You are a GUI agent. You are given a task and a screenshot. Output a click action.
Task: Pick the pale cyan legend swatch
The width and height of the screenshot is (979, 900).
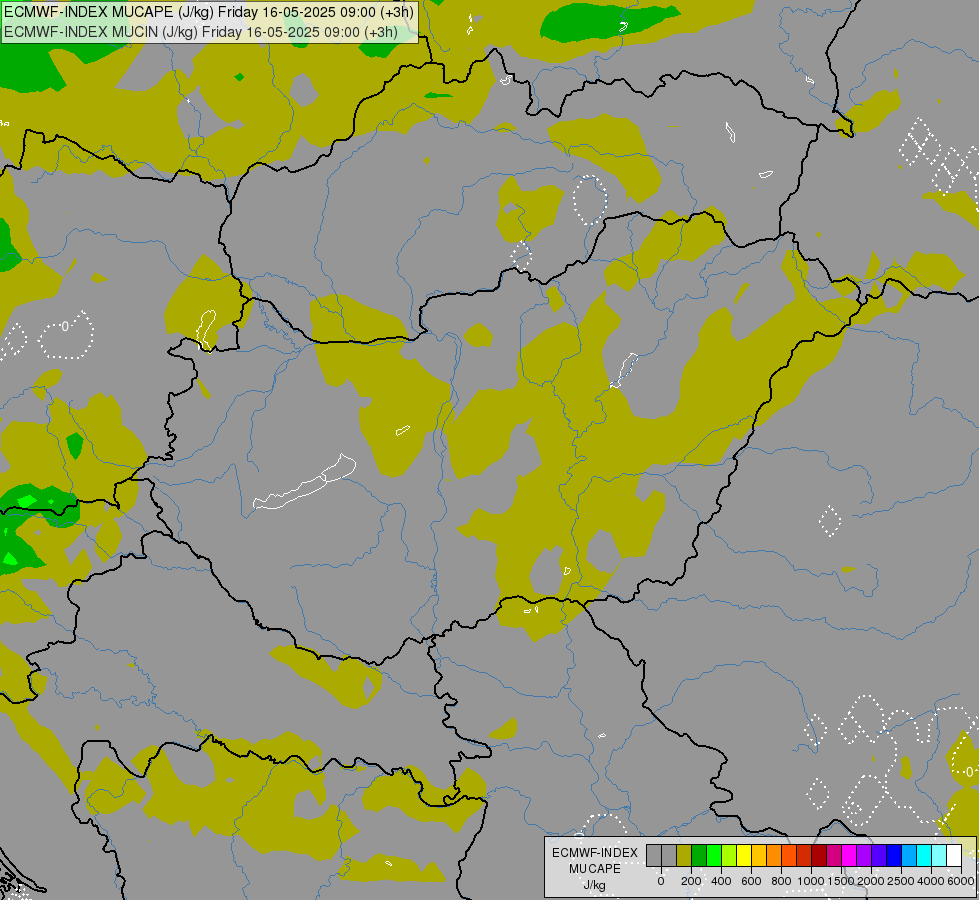tap(940, 855)
